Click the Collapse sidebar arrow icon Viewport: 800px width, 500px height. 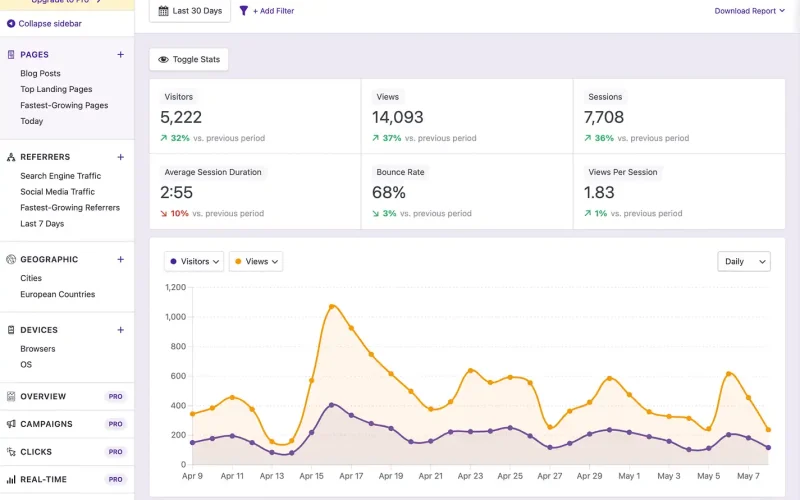pyautogui.click(x=11, y=23)
